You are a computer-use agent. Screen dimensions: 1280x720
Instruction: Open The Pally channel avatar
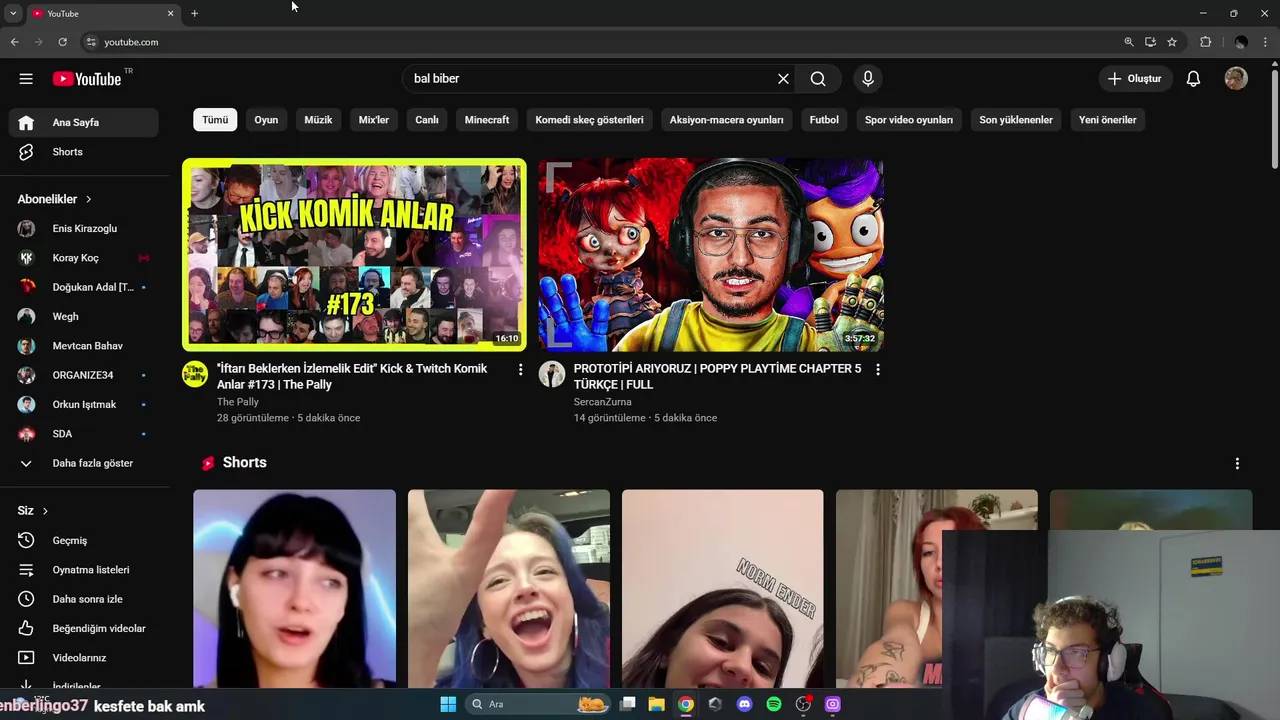coord(195,374)
